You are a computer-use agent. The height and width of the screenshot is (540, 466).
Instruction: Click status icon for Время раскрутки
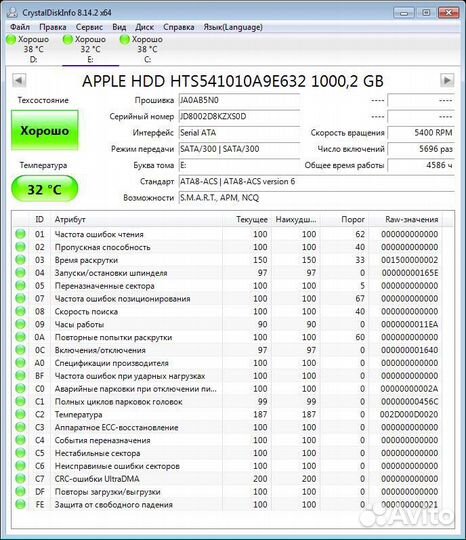click(20, 260)
